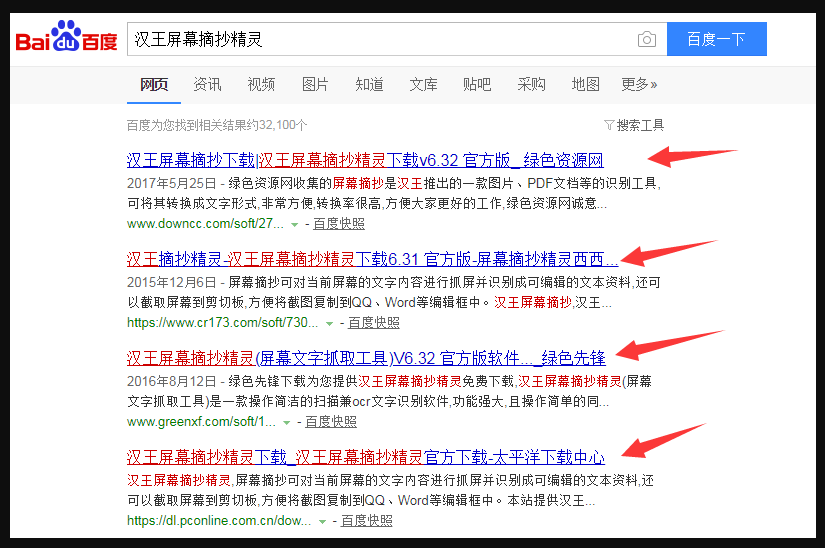Image resolution: width=825 pixels, height=548 pixels.
Task: Click the www.greenxf.com URL
Action: [201, 422]
